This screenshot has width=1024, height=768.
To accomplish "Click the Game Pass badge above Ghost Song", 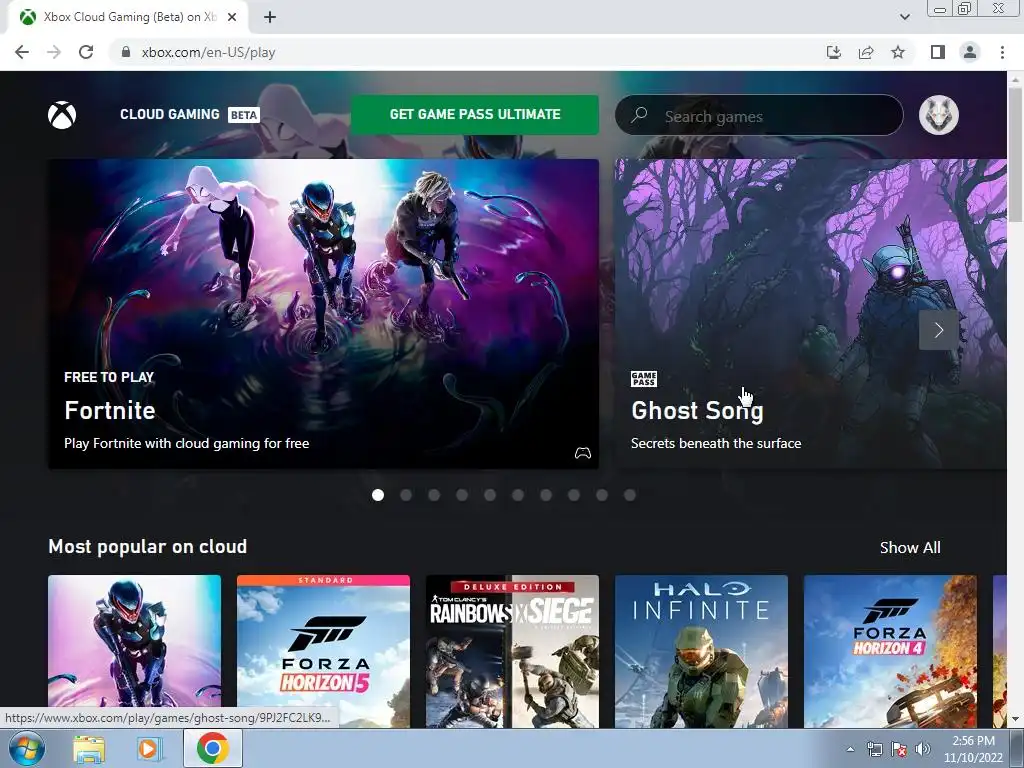I will 644,379.
